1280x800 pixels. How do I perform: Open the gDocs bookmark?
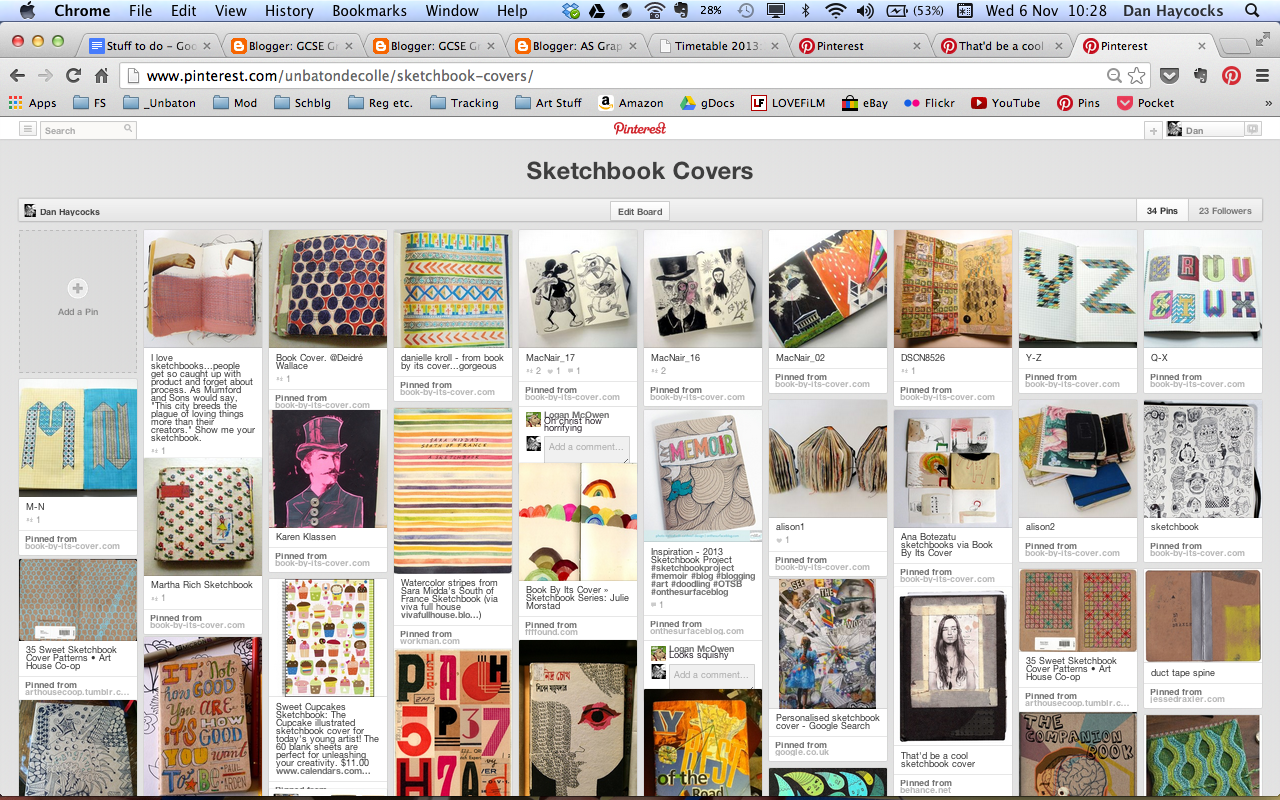tap(708, 103)
